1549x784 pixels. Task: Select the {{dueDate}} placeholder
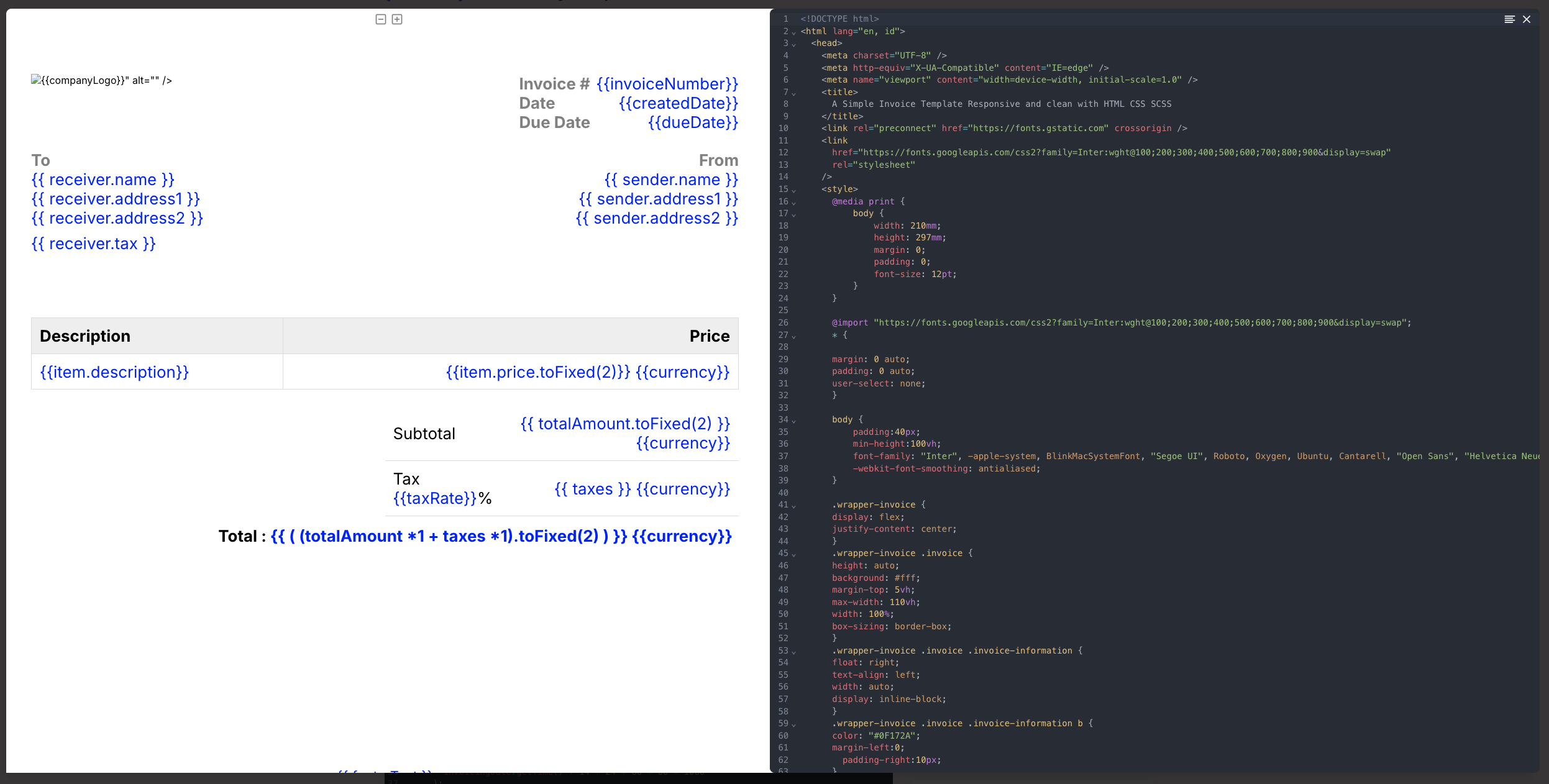pyautogui.click(x=693, y=122)
